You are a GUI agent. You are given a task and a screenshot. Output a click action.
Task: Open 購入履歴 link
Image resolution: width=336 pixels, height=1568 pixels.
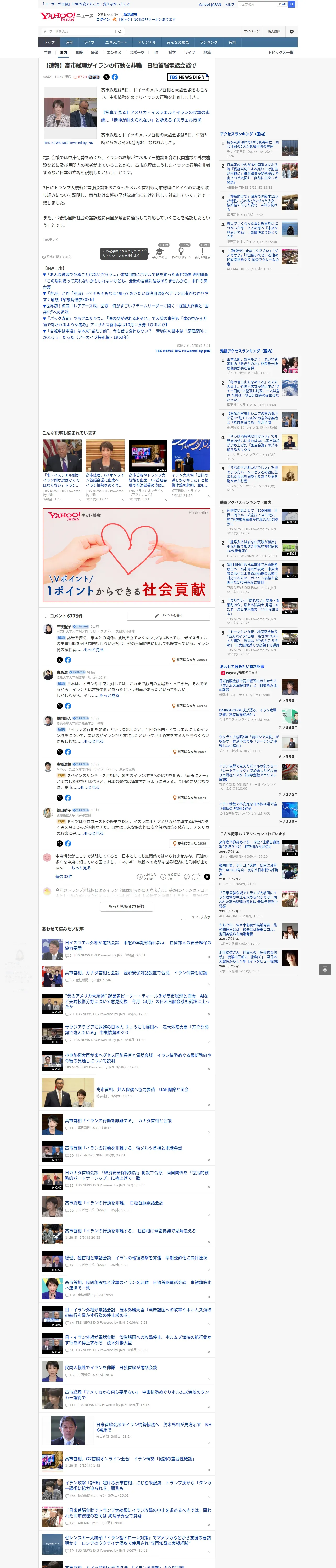[274, 32]
